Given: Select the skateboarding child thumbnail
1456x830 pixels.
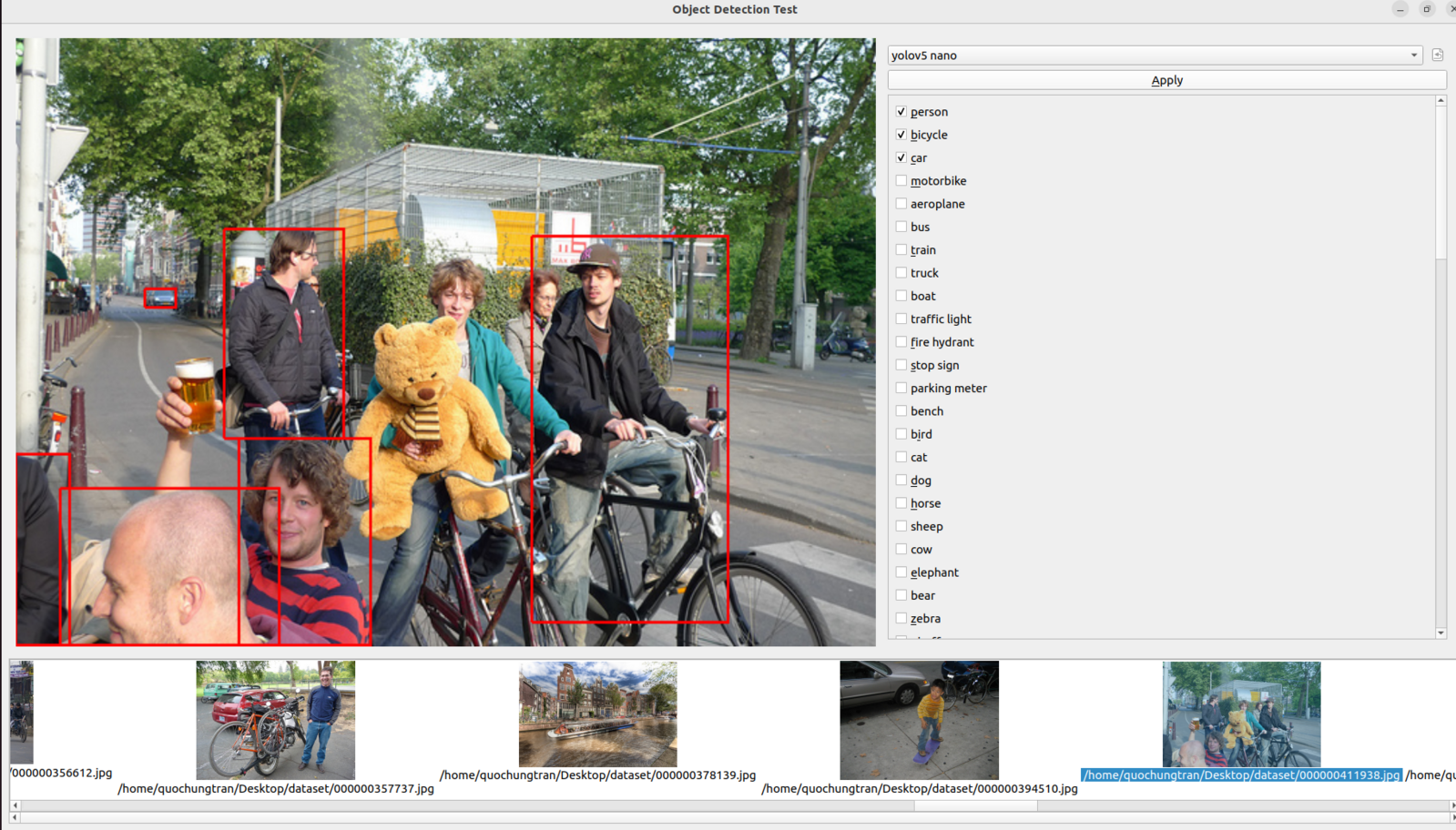Looking at the screenshot, I should point(919,719).
